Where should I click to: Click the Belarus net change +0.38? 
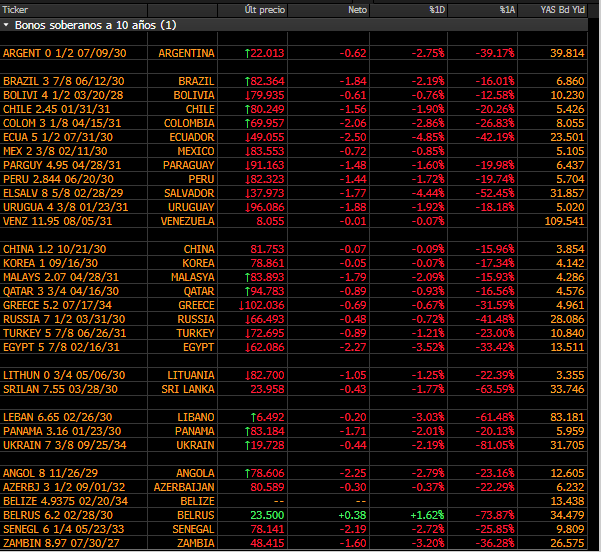(x=352, y=515)
